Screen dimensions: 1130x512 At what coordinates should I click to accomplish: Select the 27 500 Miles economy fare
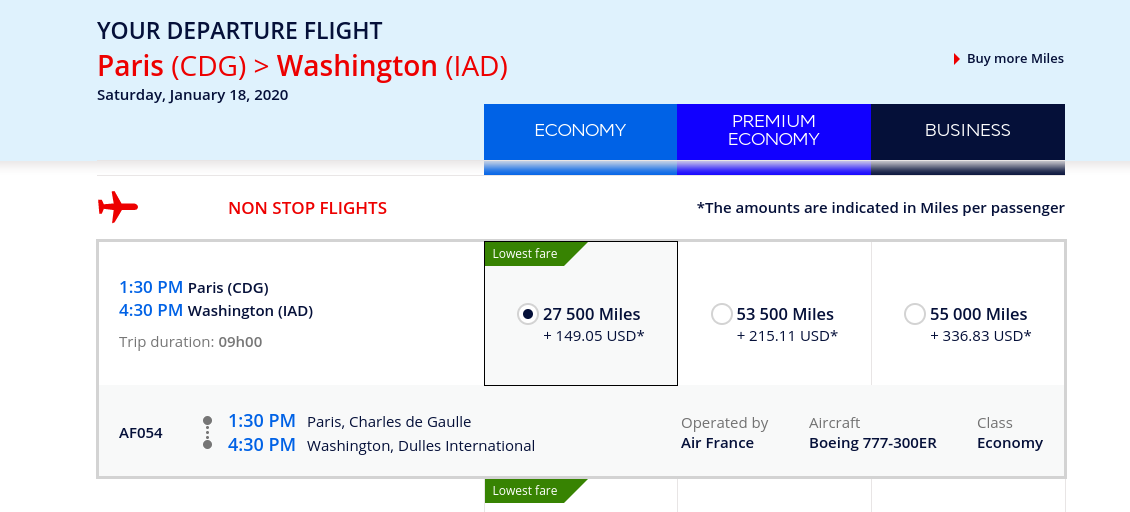(528, 314)
